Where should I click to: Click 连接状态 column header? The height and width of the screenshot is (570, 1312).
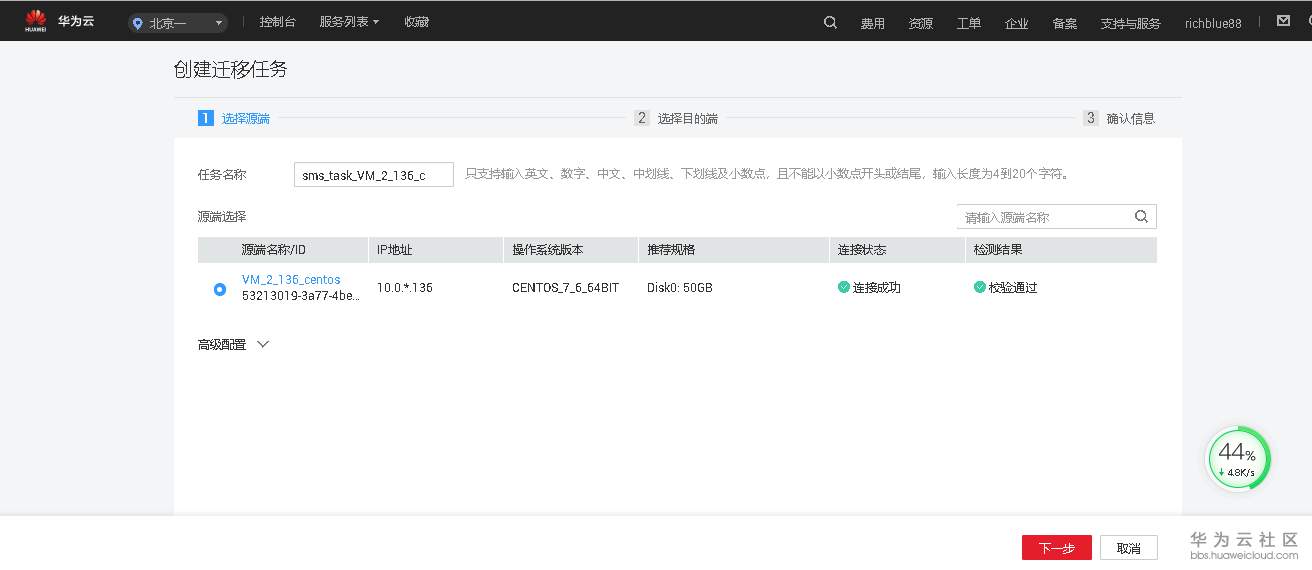(862, 250)
